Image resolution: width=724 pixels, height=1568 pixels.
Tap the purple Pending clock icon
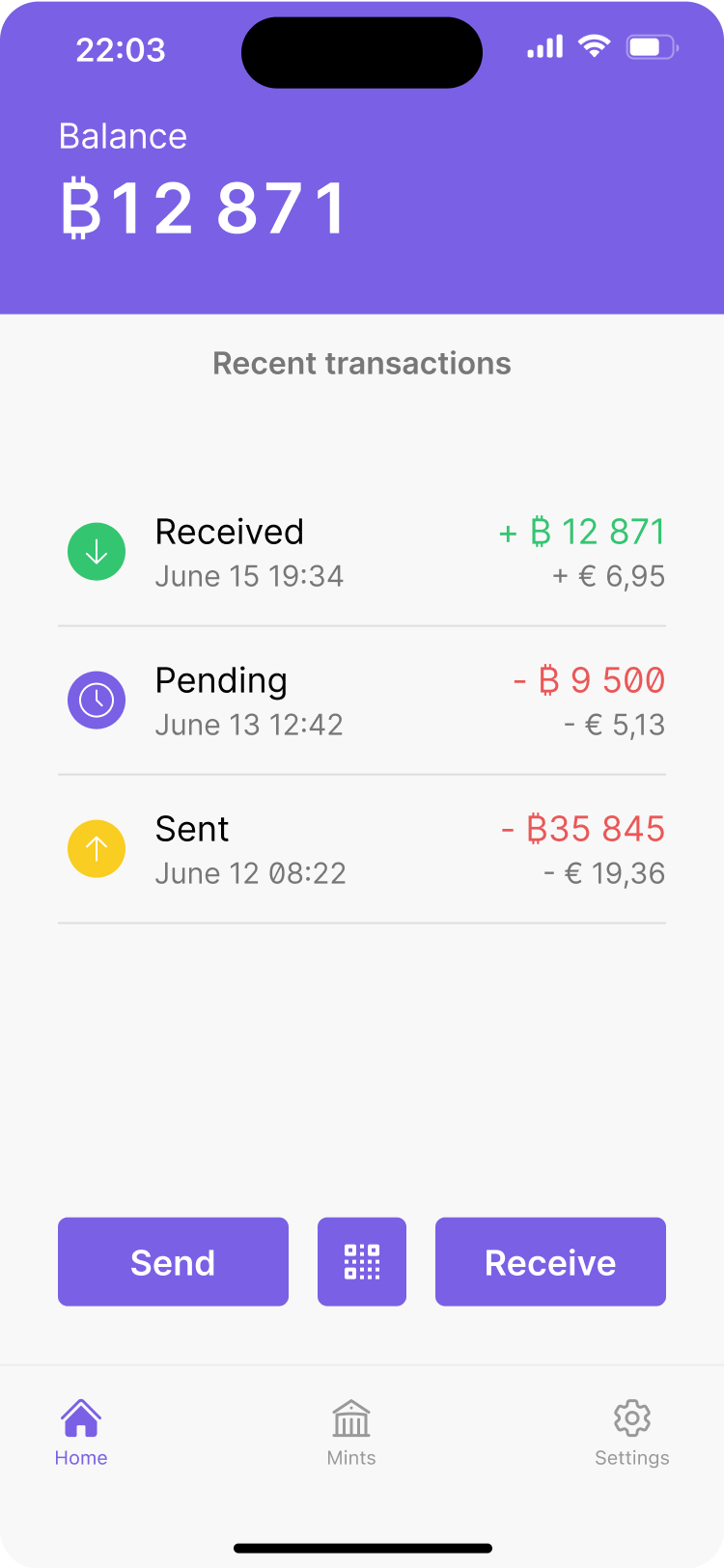(97, 701)
